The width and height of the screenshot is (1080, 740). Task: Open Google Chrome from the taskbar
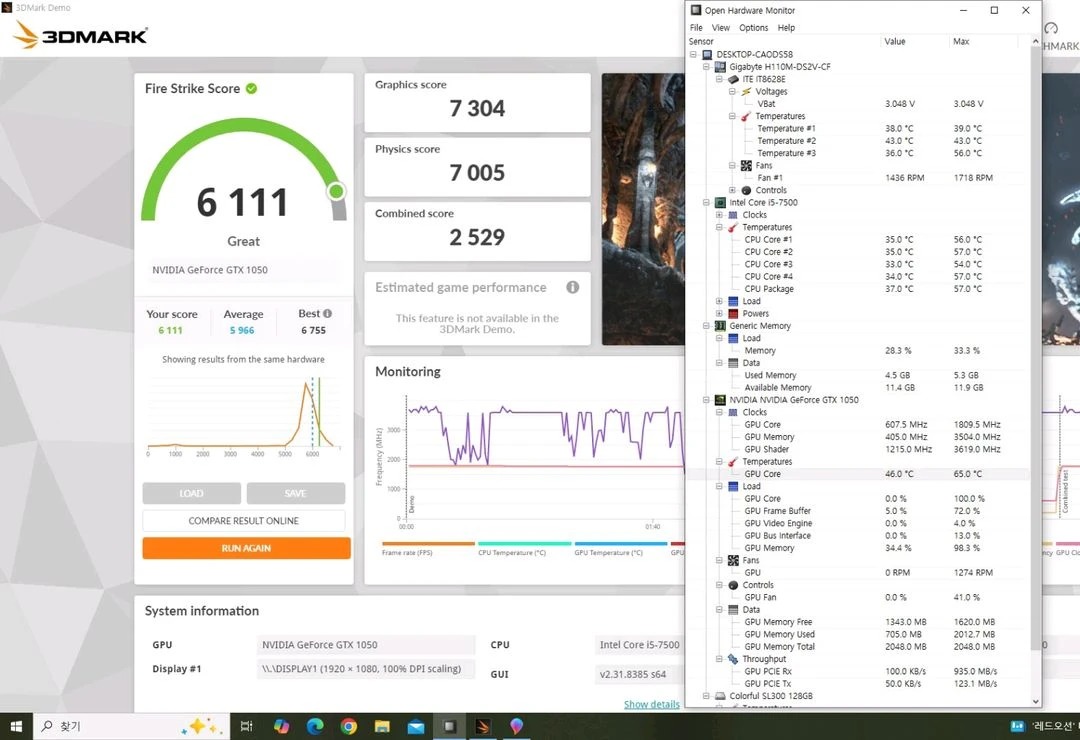tap(349, 726)
